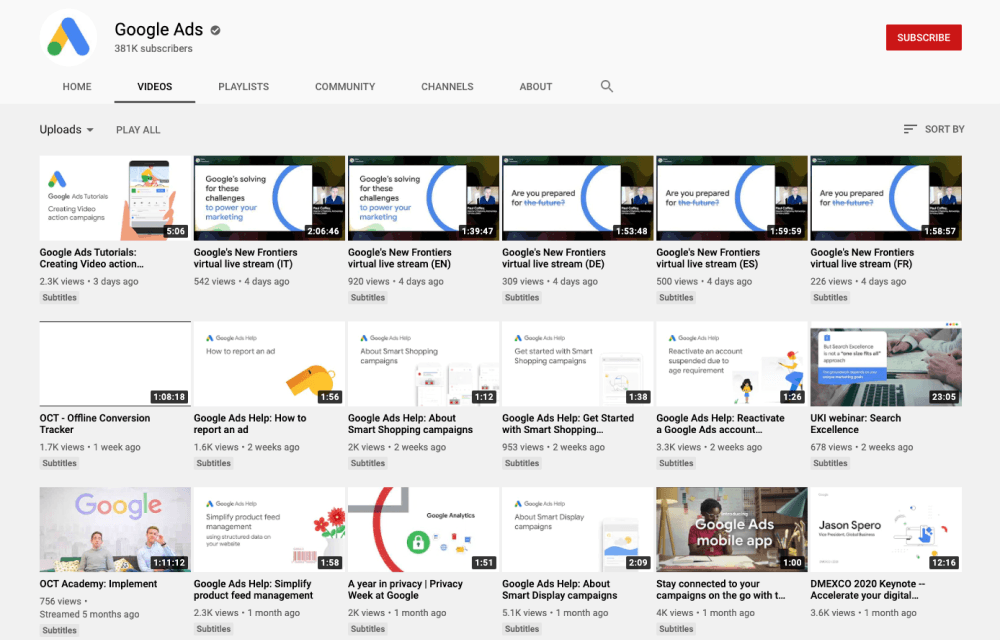Click the 1:08:18 duration on OCT video

point(169,396)
